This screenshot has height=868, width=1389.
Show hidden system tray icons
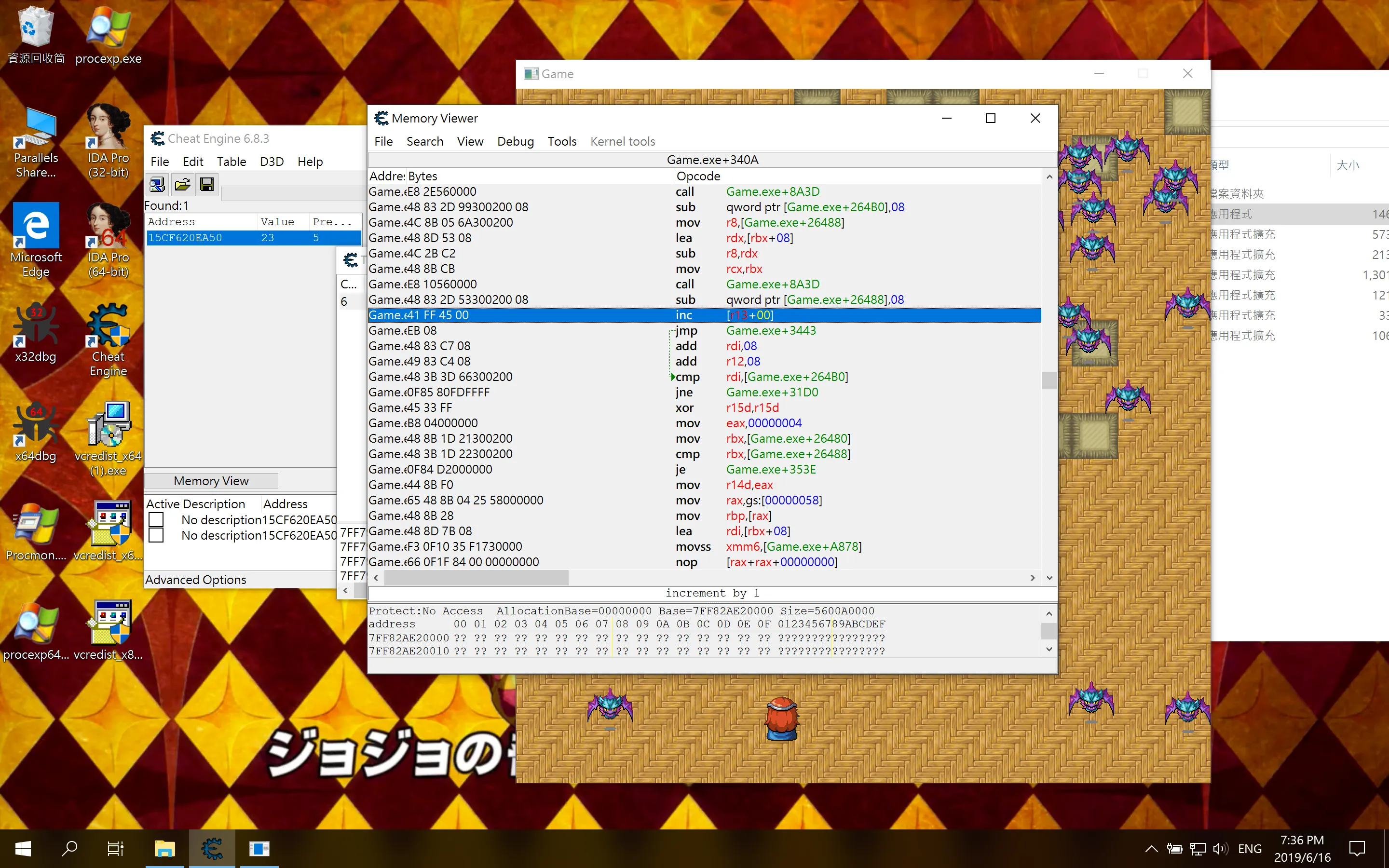tap(1151, 849)
